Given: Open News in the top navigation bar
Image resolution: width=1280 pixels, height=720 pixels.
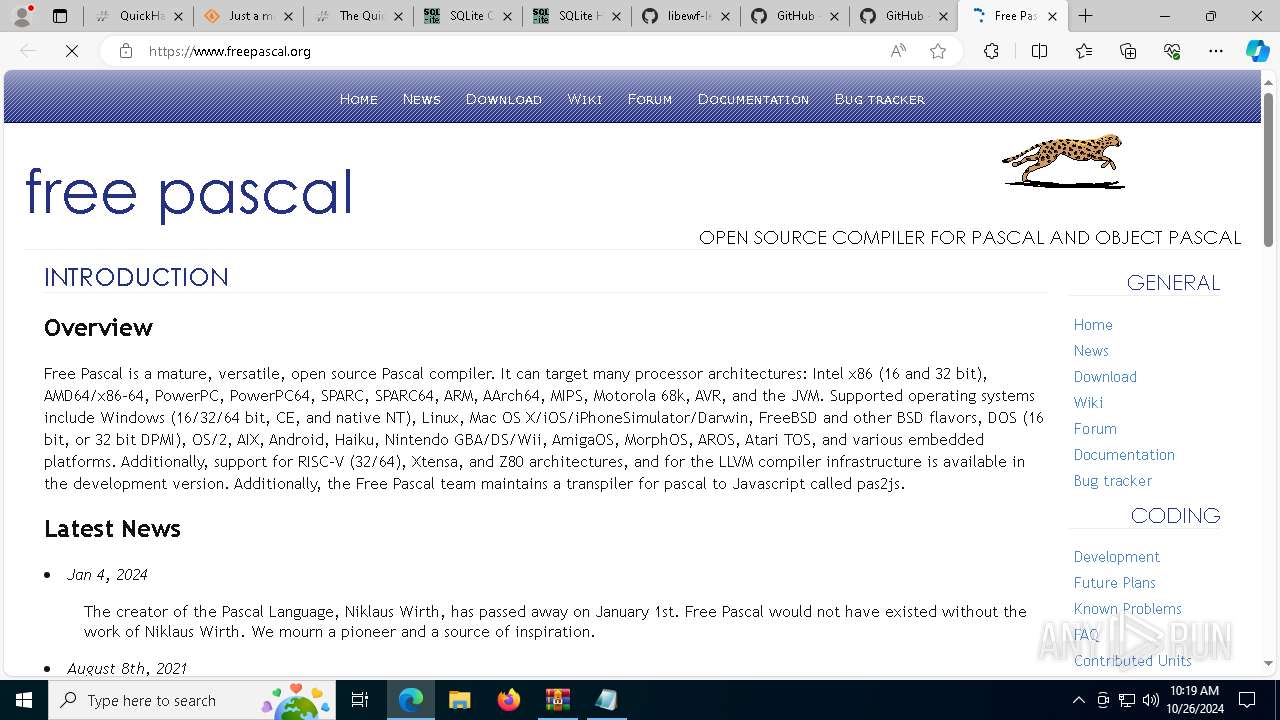Looking at the screenshot, I should (421, 99).
